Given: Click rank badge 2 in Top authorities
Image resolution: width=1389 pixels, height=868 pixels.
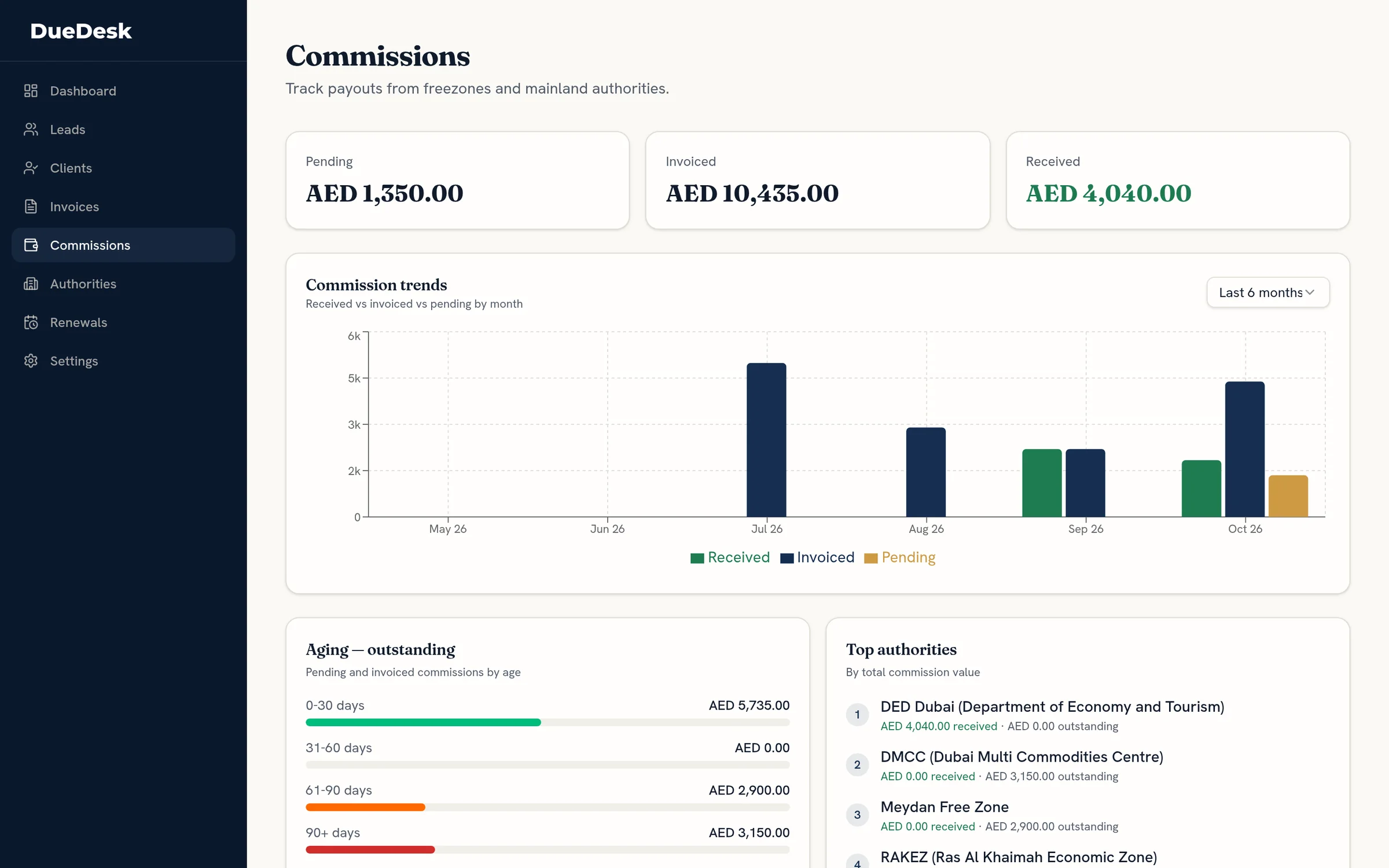Looking at the screenshot, I should coord(857,765).
